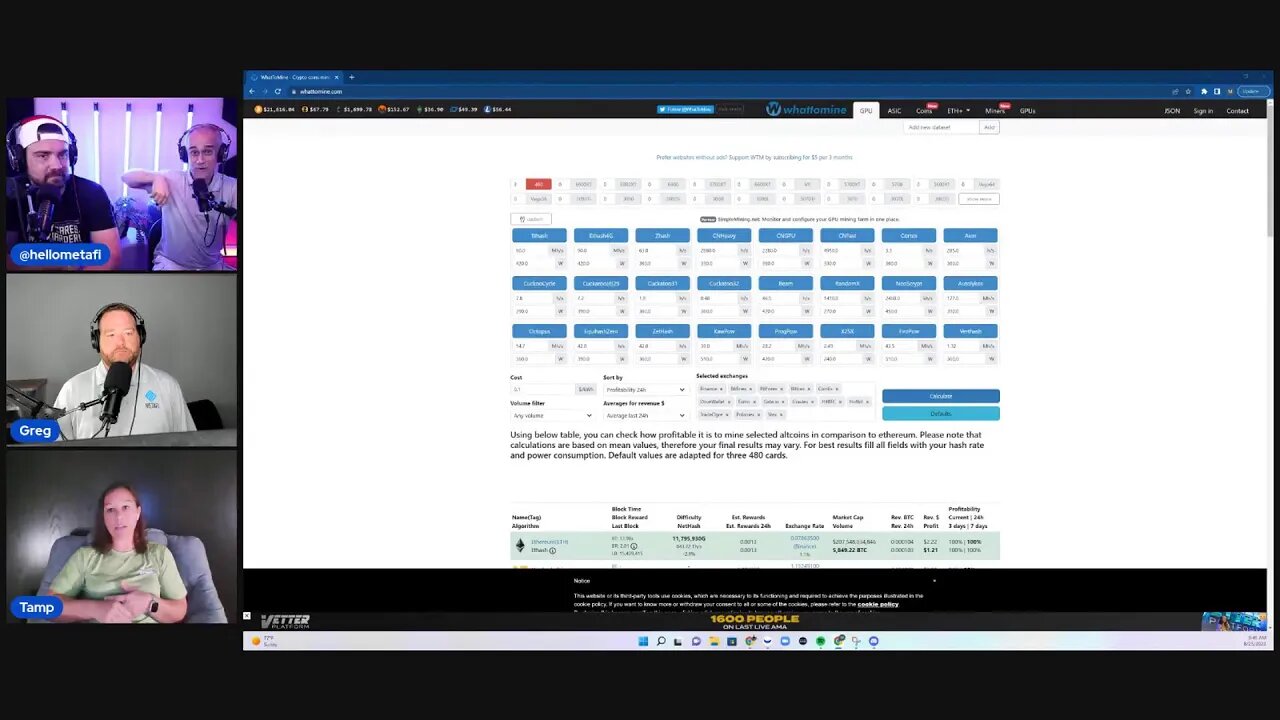Reload the WhatToMine page

point(278,91)
